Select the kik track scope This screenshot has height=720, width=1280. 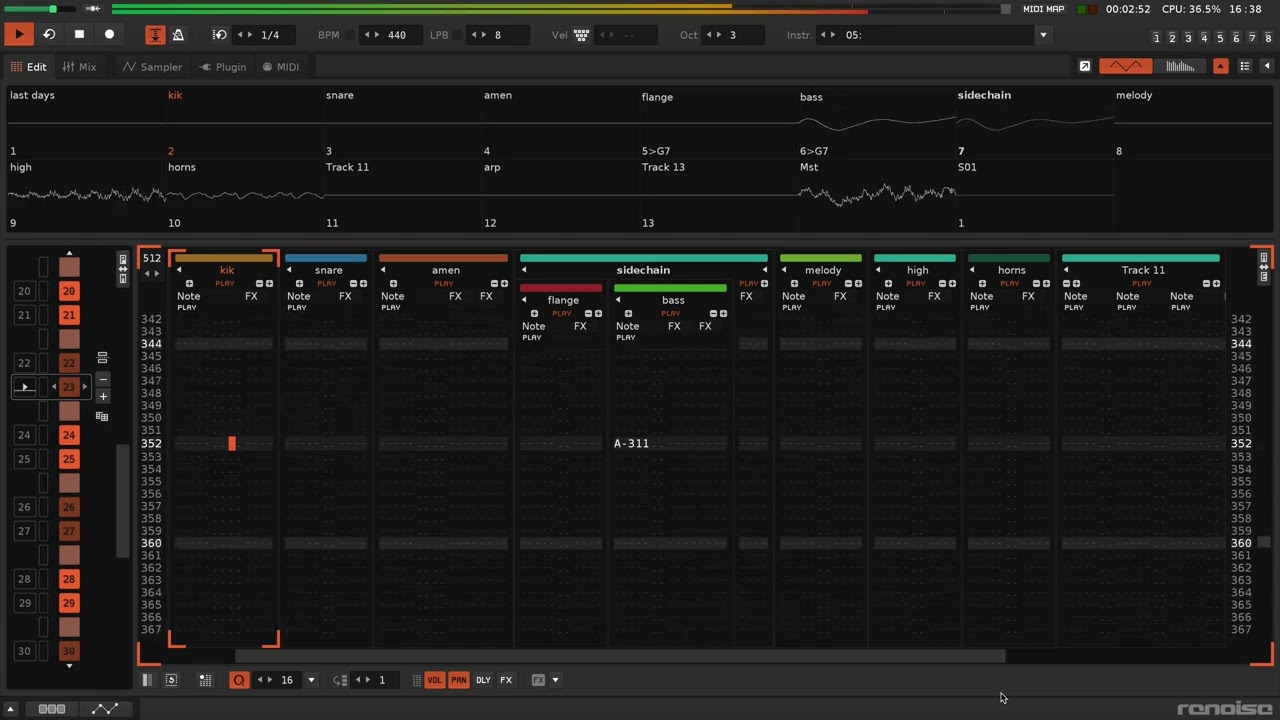tap(243, 122)
